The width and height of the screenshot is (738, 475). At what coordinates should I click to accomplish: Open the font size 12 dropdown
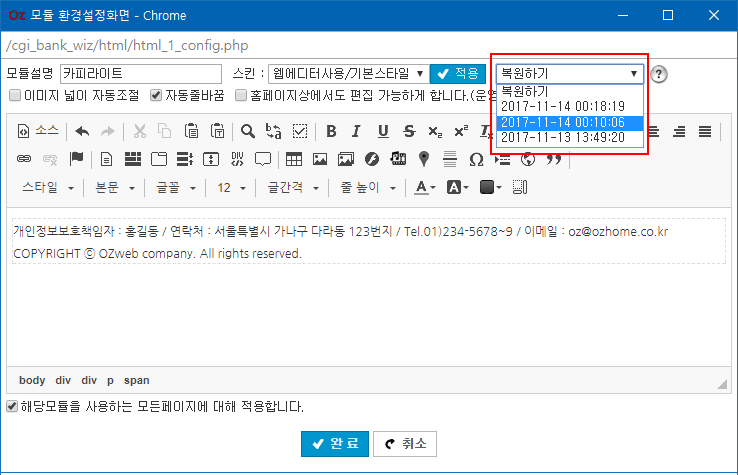click(x=231, y=187)
